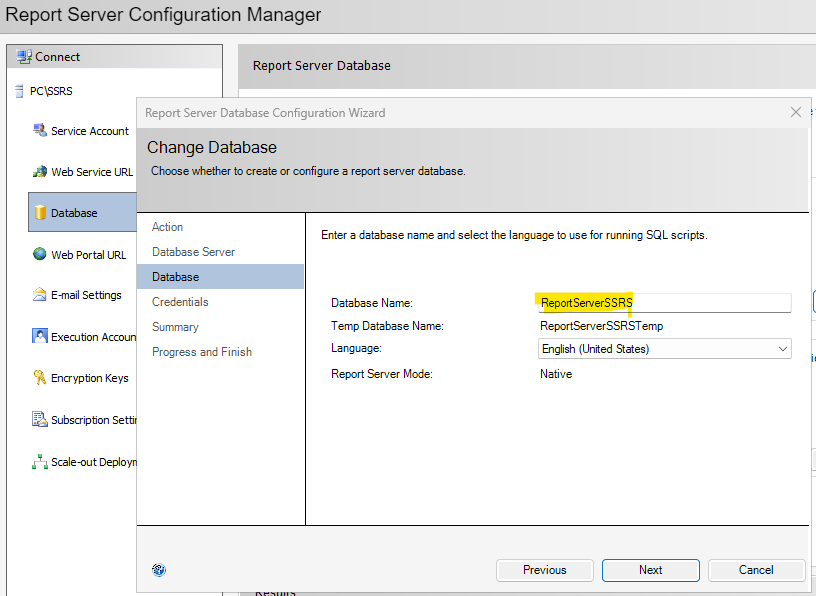Click the Report Server Database header
This screenshot has height=596, width=816.
click(x=322, y=66)
